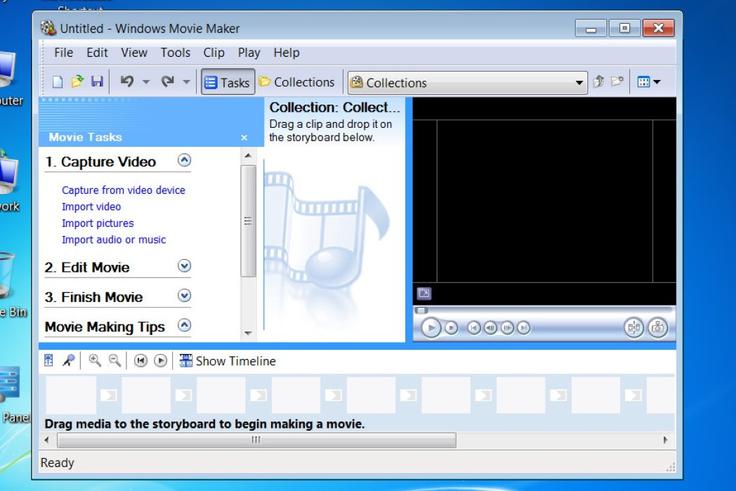736x491 pixels.
Task: Open the View menu
Action: [x=134, y=53]
